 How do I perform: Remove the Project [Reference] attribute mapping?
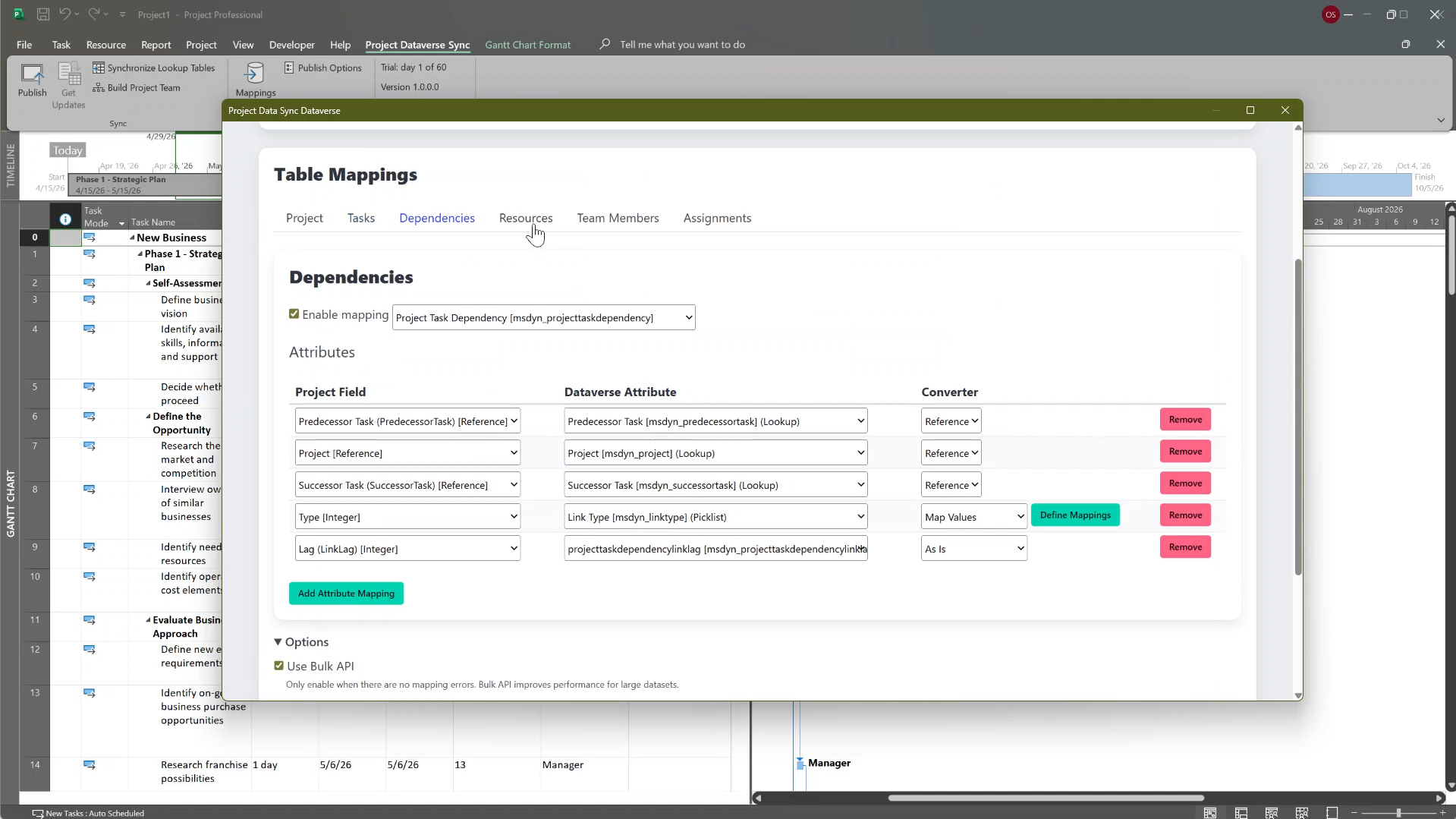(1185, 452)
